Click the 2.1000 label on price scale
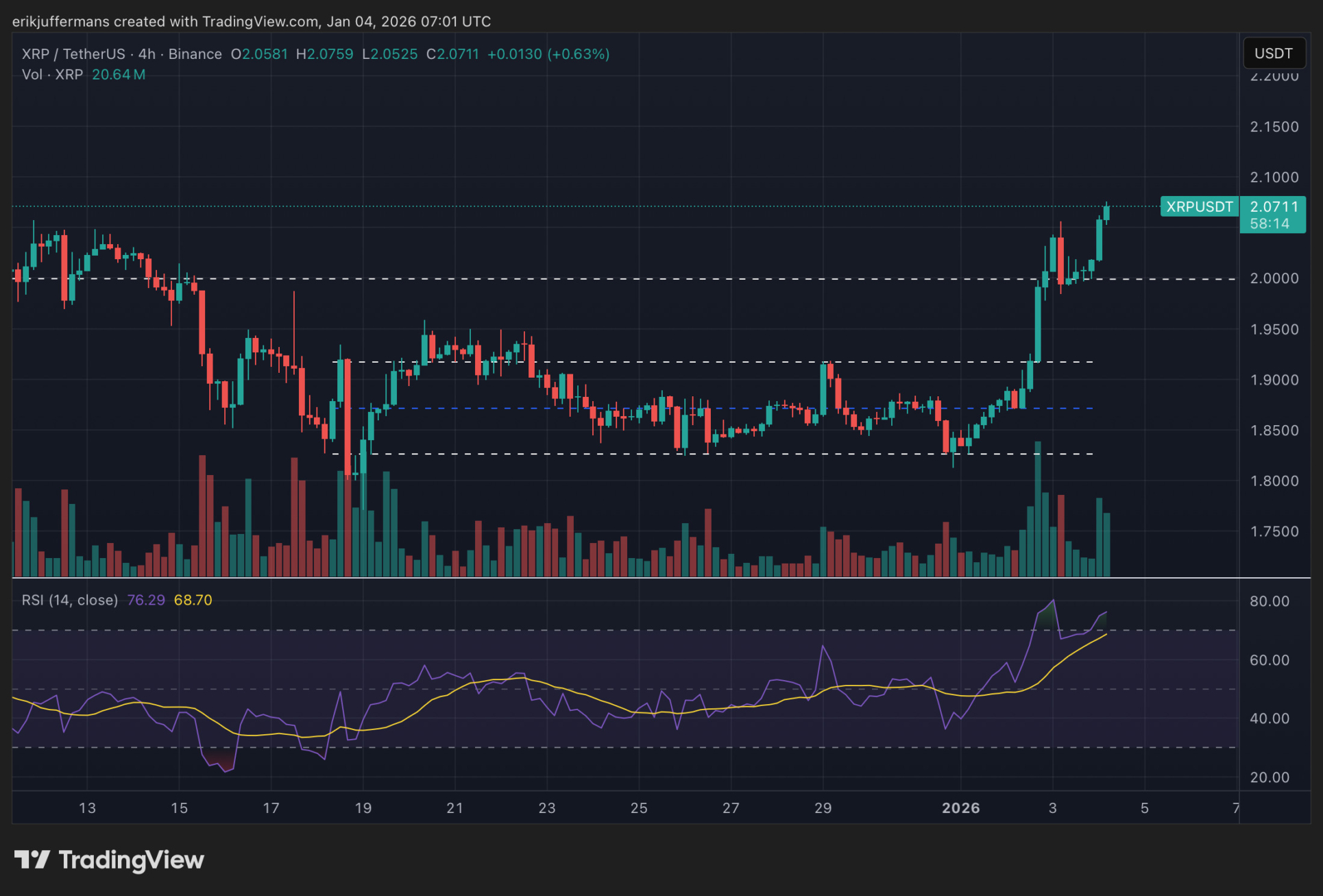Viewport: 1323px width, 896px height. tap(1274, 178)
